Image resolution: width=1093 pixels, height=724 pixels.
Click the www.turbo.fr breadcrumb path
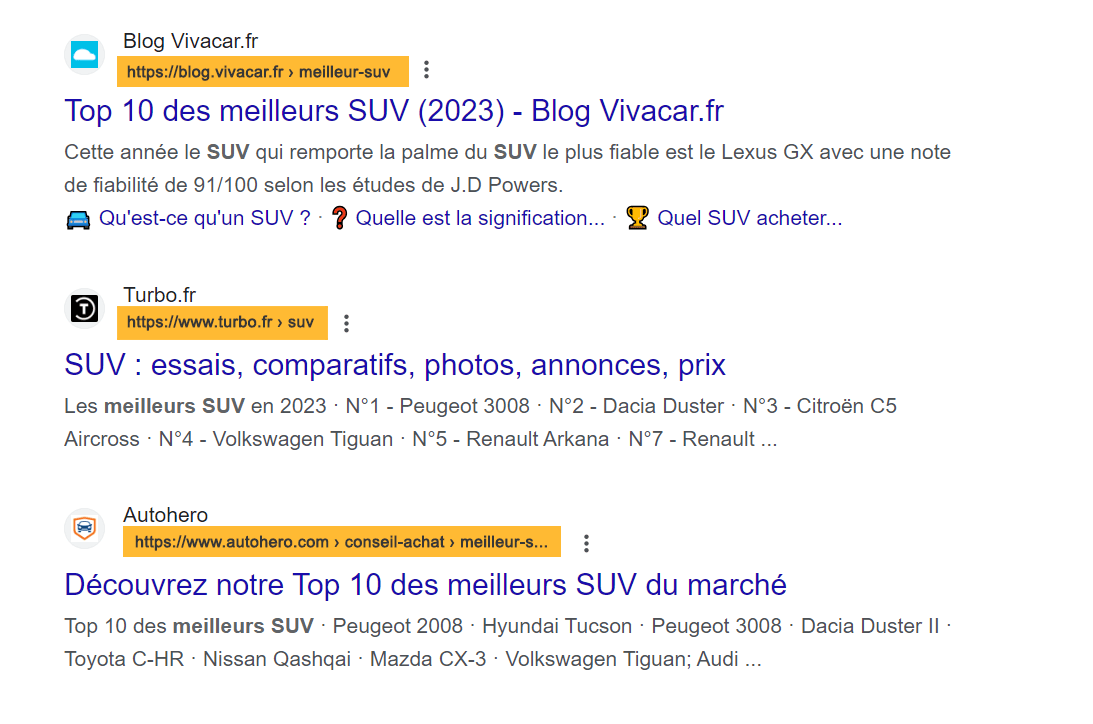coord(222,322)
